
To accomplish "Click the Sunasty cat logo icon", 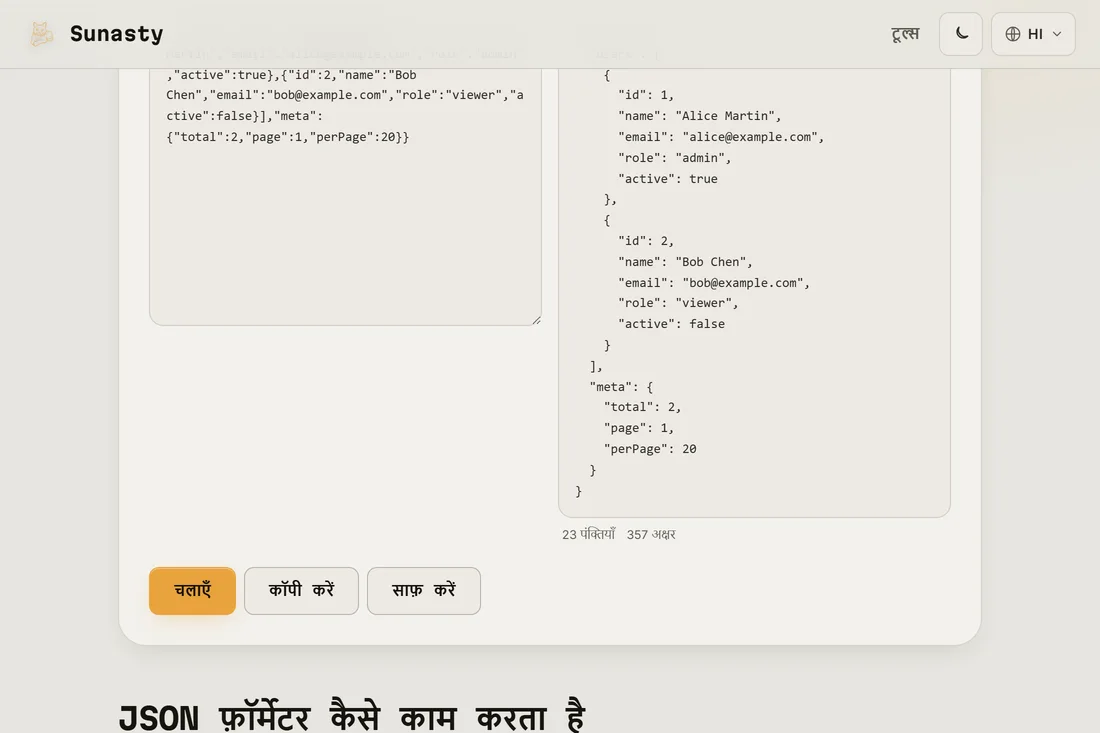I will pos(41,34).
